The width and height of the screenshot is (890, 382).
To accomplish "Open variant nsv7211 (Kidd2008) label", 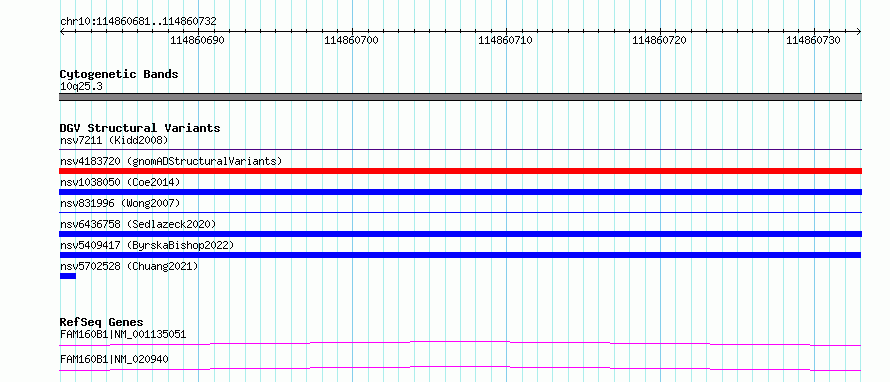I will click(114, 140).
